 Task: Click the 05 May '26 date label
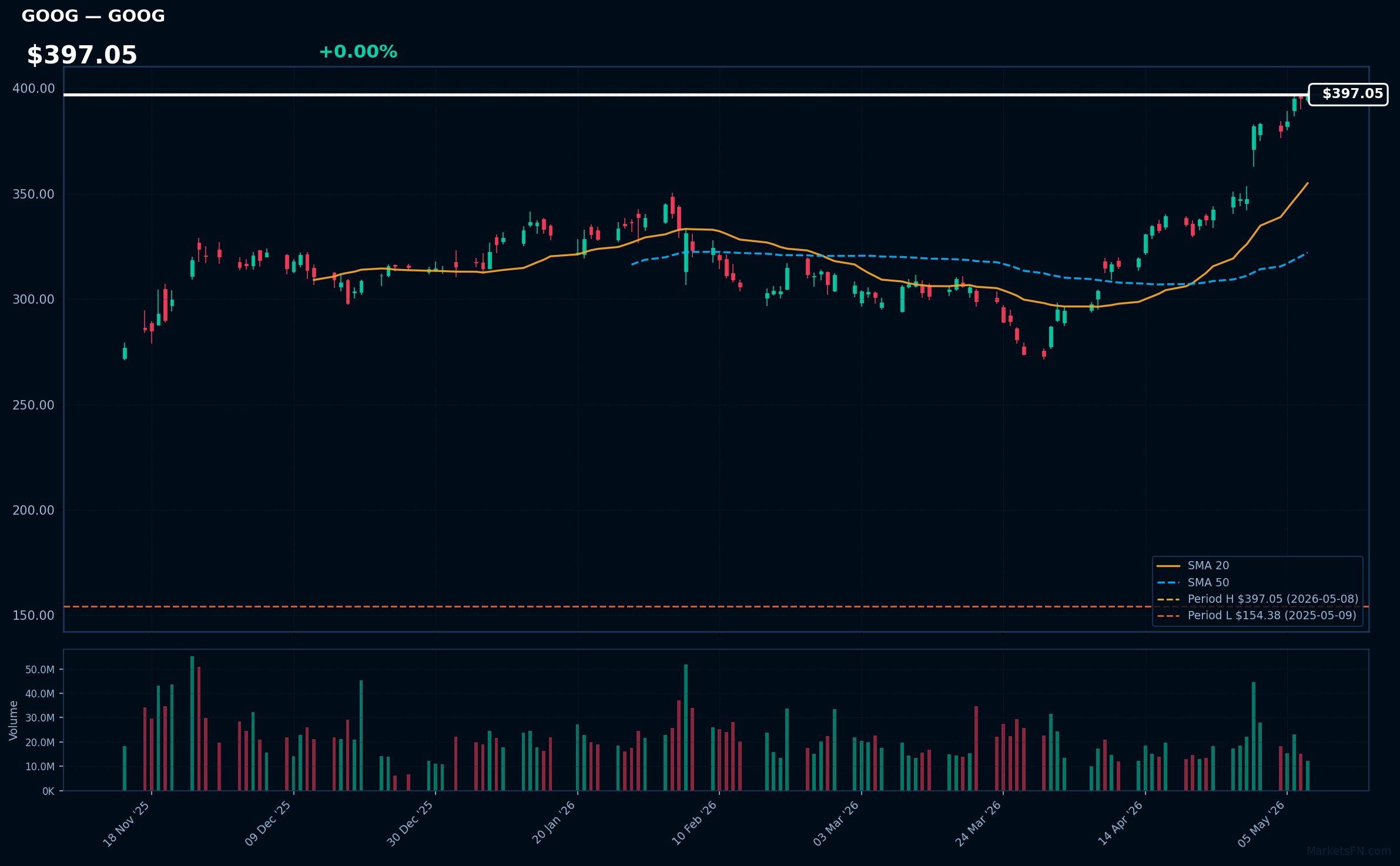[x=1261, y=824]
